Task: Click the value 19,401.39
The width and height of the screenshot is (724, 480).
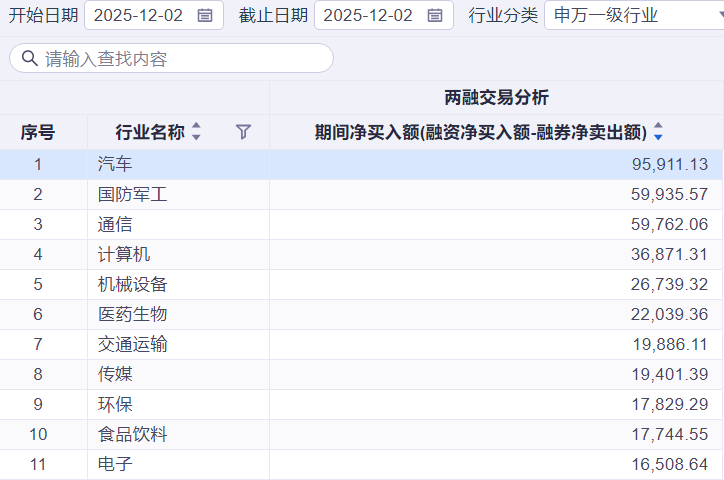Action: click(670, 374)
